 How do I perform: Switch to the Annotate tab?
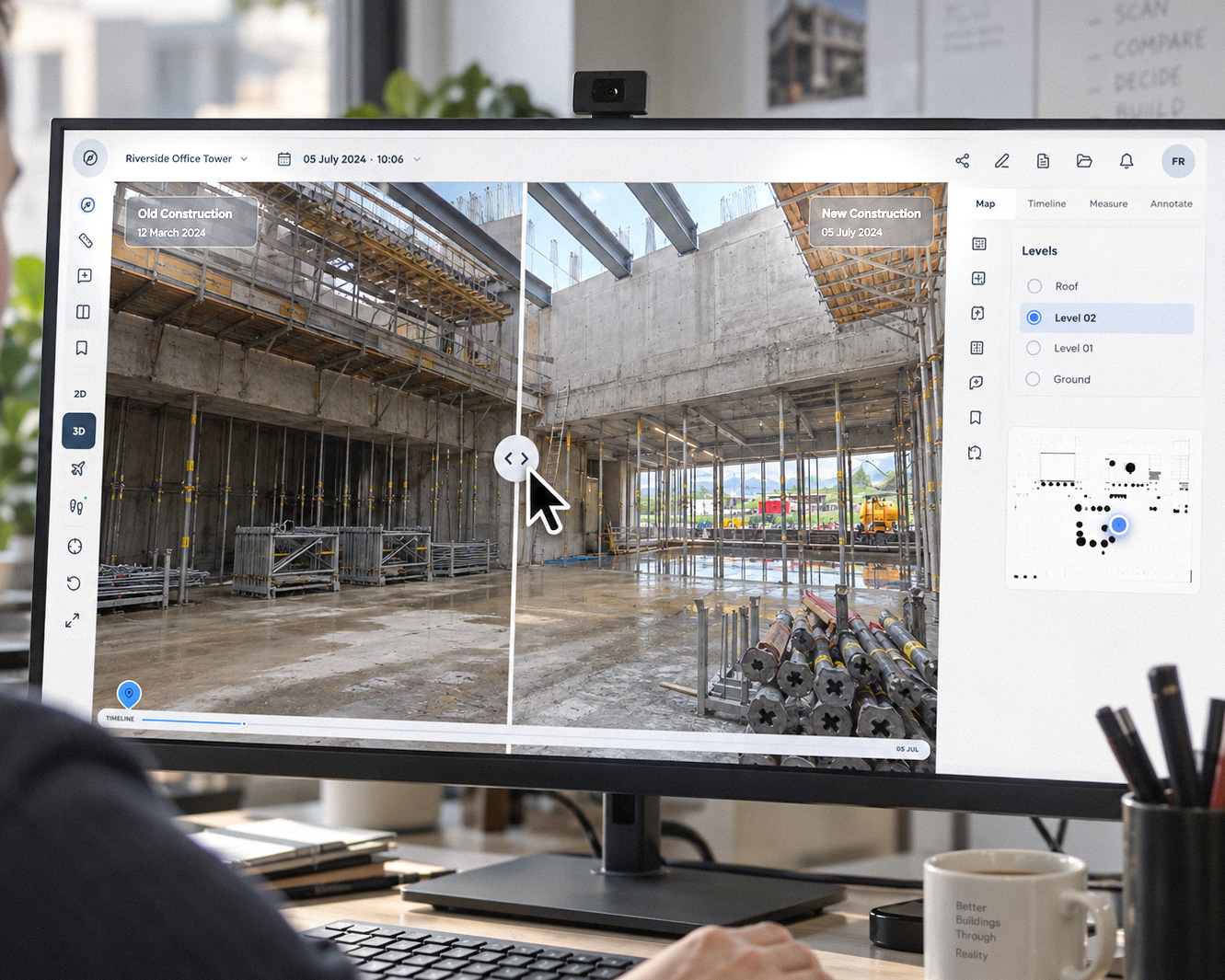tap(1171, 203)
